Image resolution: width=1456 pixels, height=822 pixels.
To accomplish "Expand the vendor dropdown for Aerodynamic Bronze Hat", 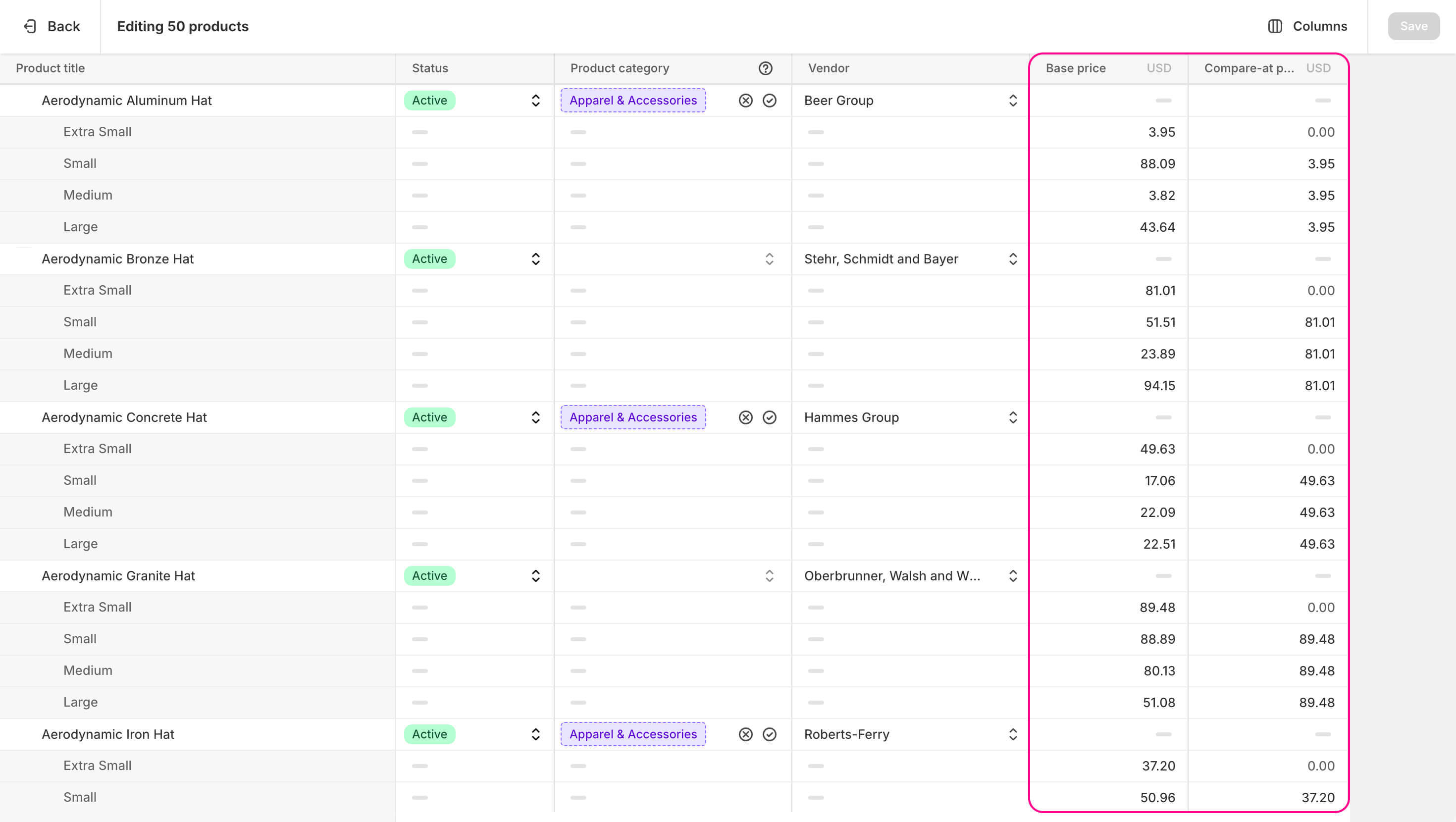I will pos(1013,259).
